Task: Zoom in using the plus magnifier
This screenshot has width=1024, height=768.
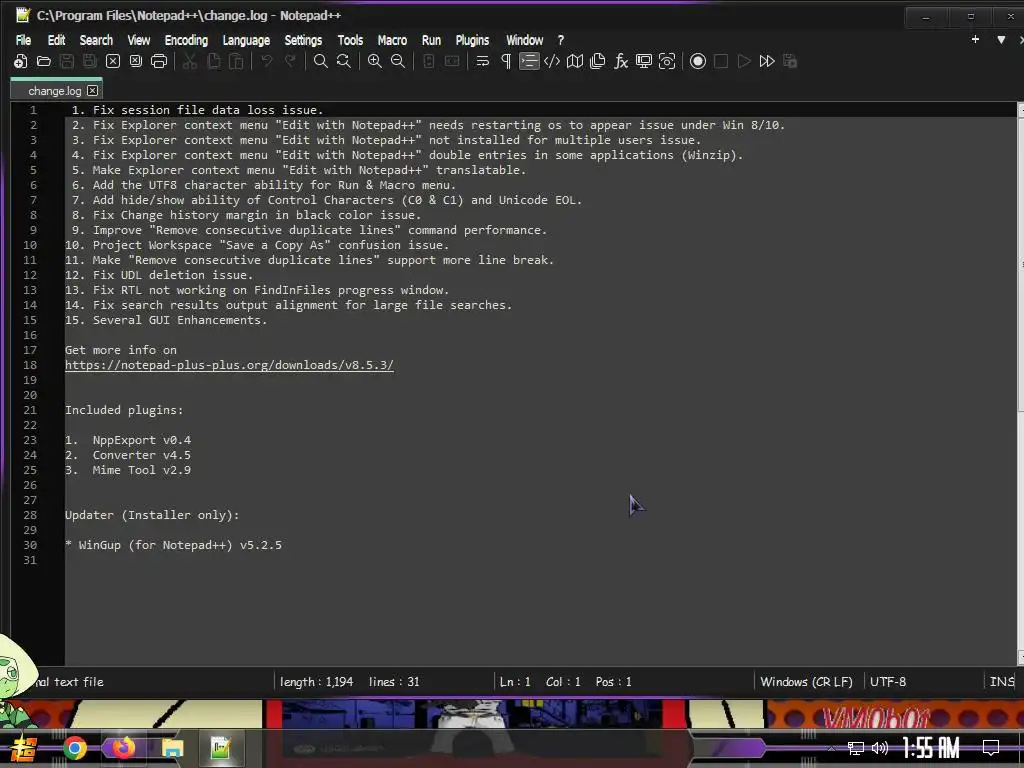Action: tap(375, 61)
